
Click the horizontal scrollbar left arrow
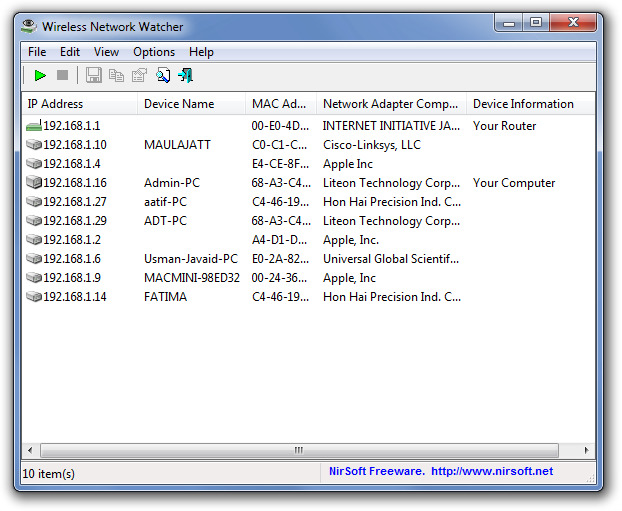point(30,450)
